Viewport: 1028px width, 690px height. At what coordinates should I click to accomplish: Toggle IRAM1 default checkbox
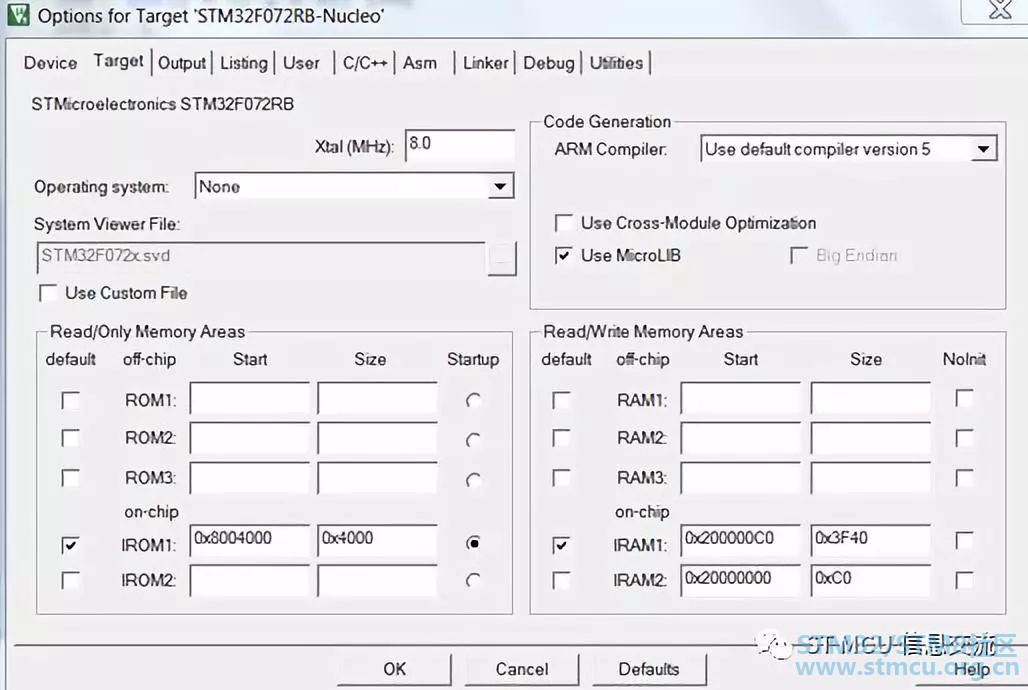click(561, 544)
